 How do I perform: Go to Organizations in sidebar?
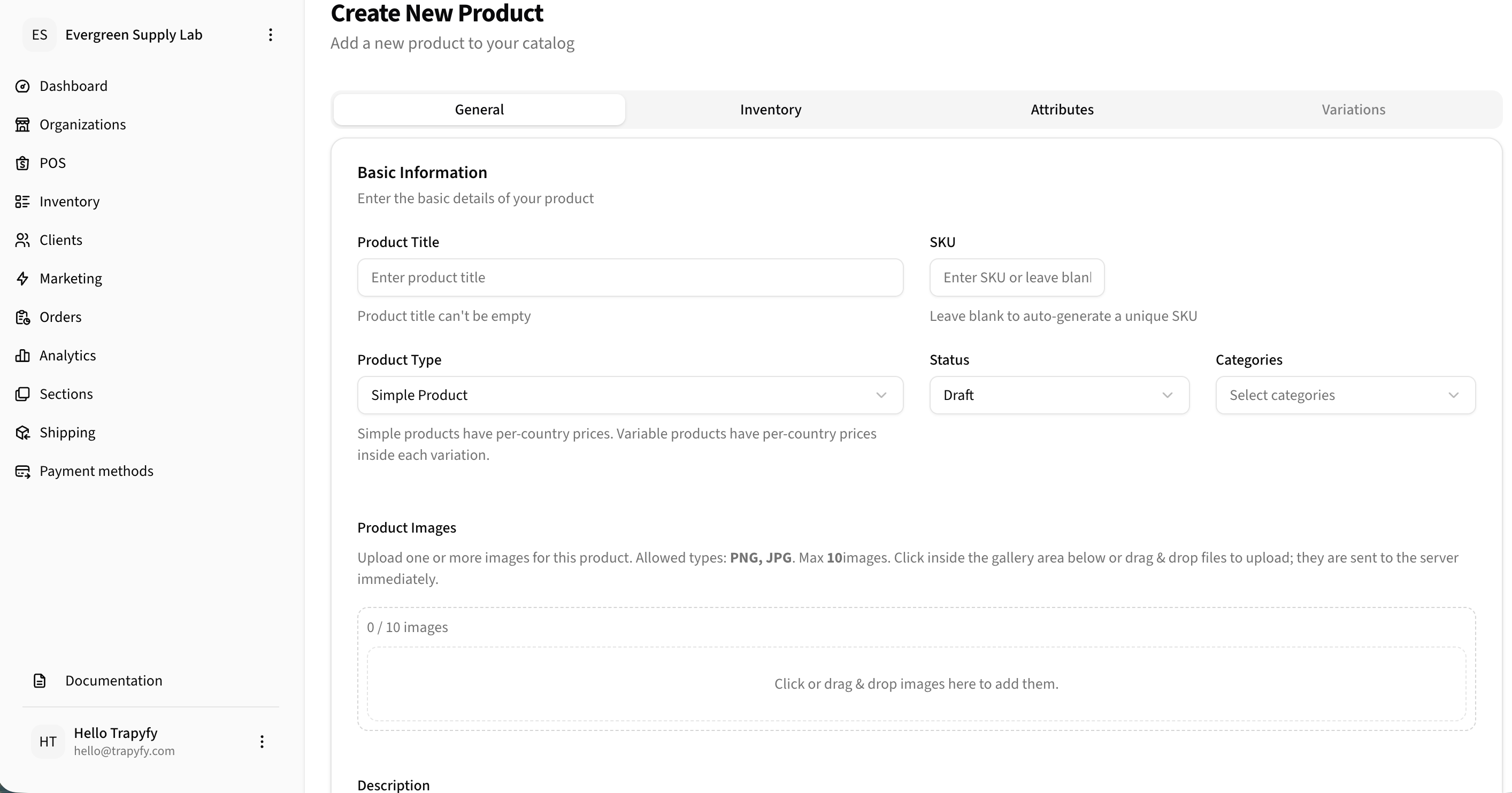[x=83, y=125]
